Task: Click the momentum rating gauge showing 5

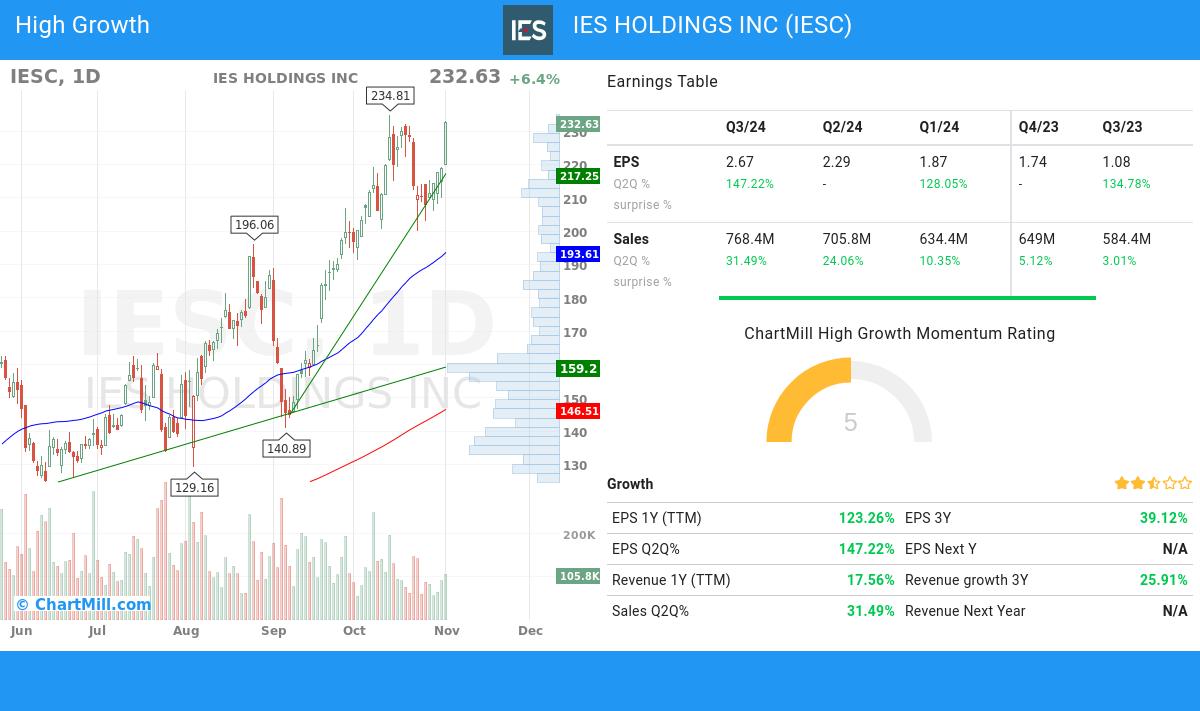Action: tap(849, 401)
